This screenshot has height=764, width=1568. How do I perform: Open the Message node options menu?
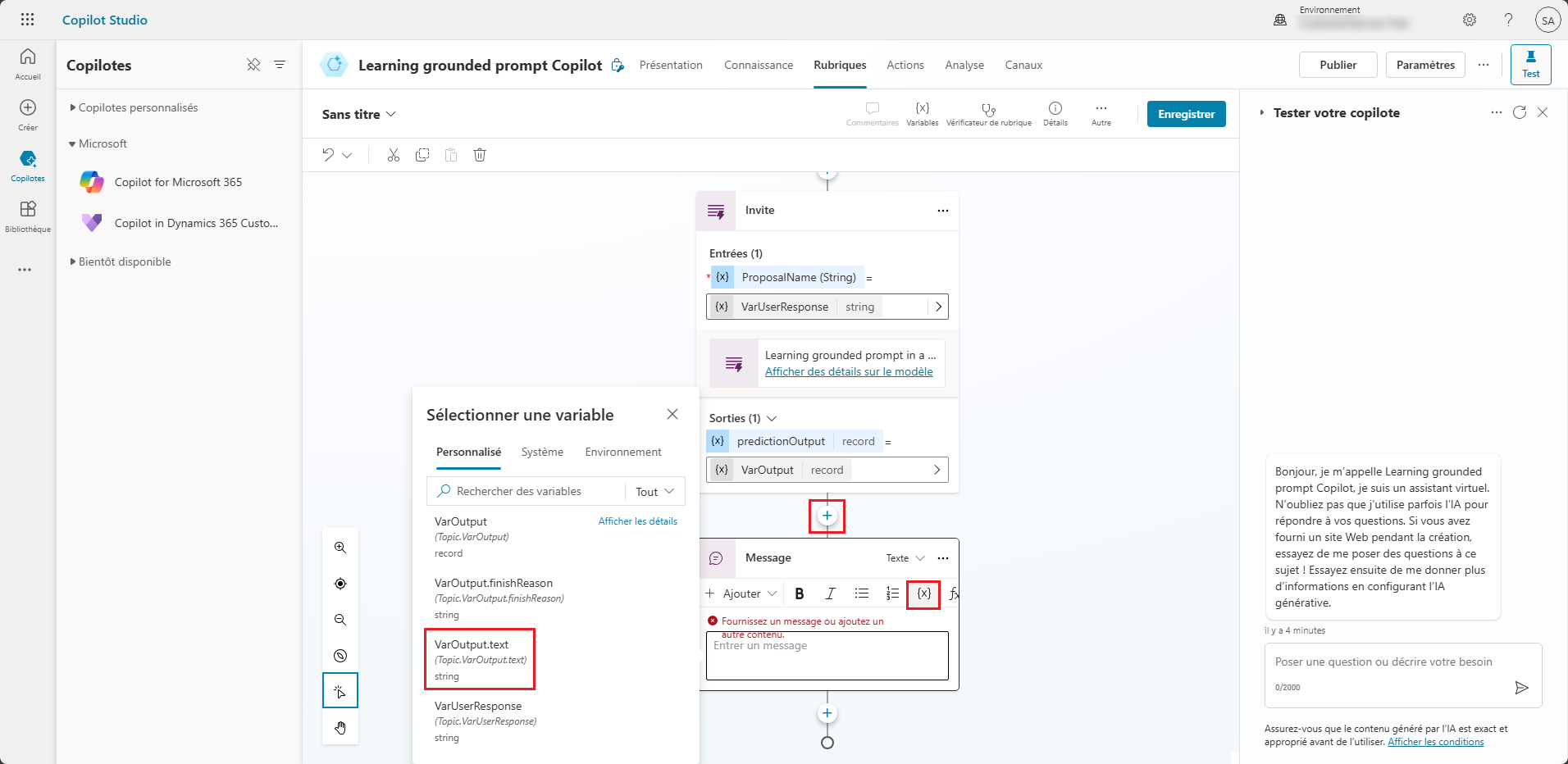[x=943, y=558]
